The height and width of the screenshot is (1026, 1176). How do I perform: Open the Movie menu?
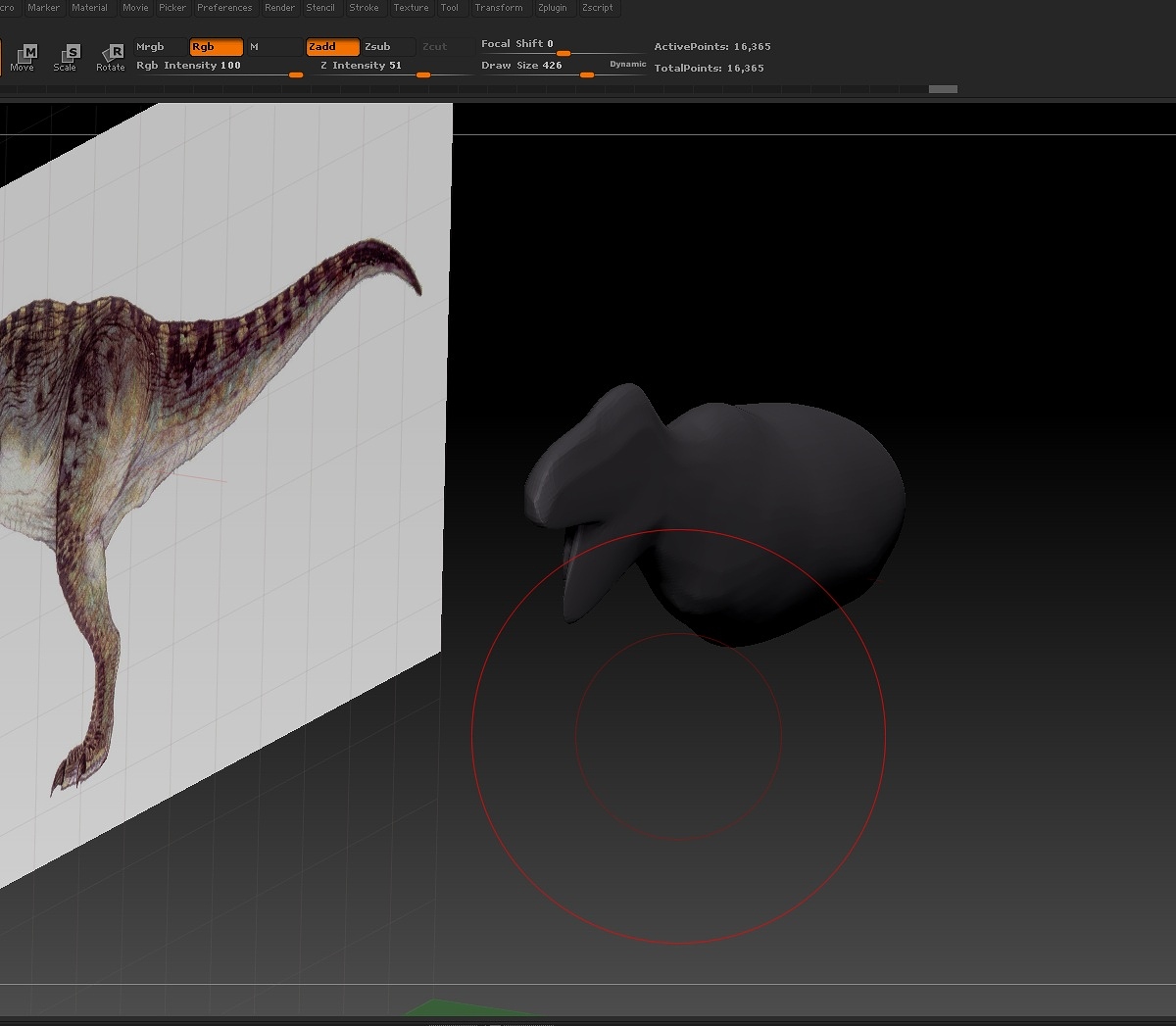[x=135, y=8]
